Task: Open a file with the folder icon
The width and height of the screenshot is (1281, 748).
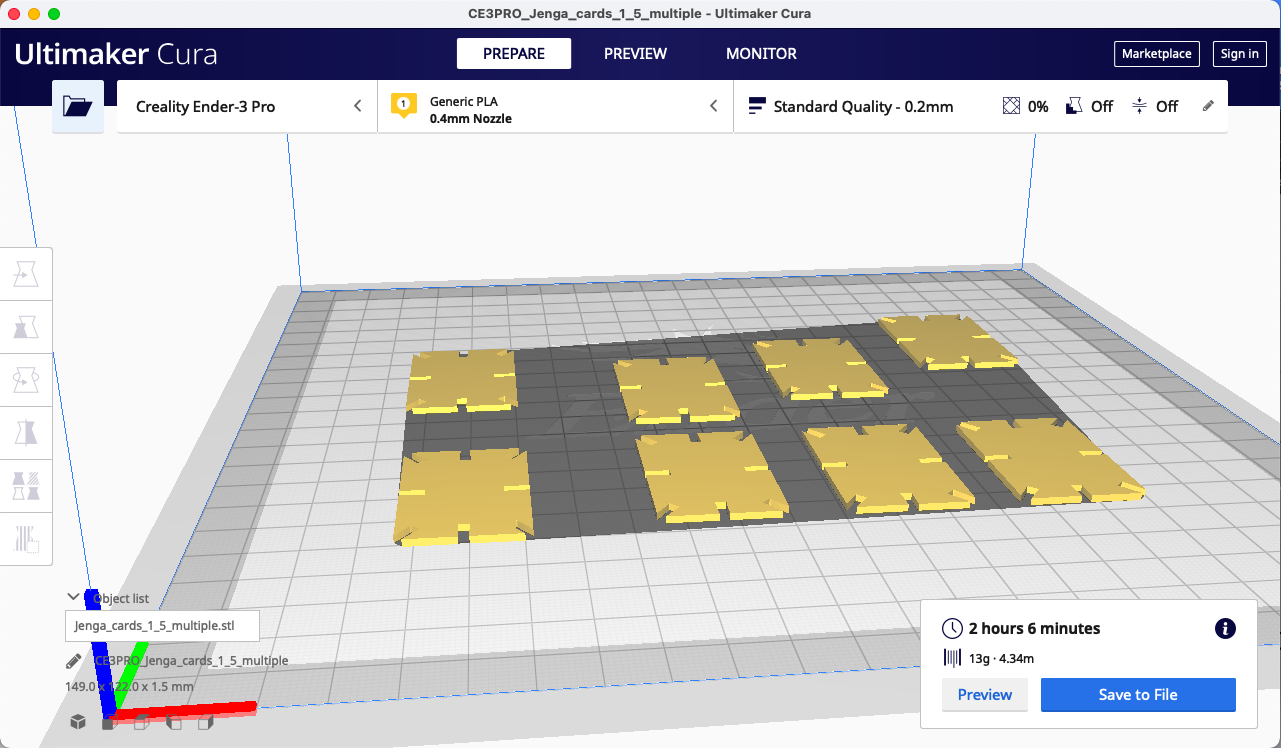Action: click(x=77, y=106)
